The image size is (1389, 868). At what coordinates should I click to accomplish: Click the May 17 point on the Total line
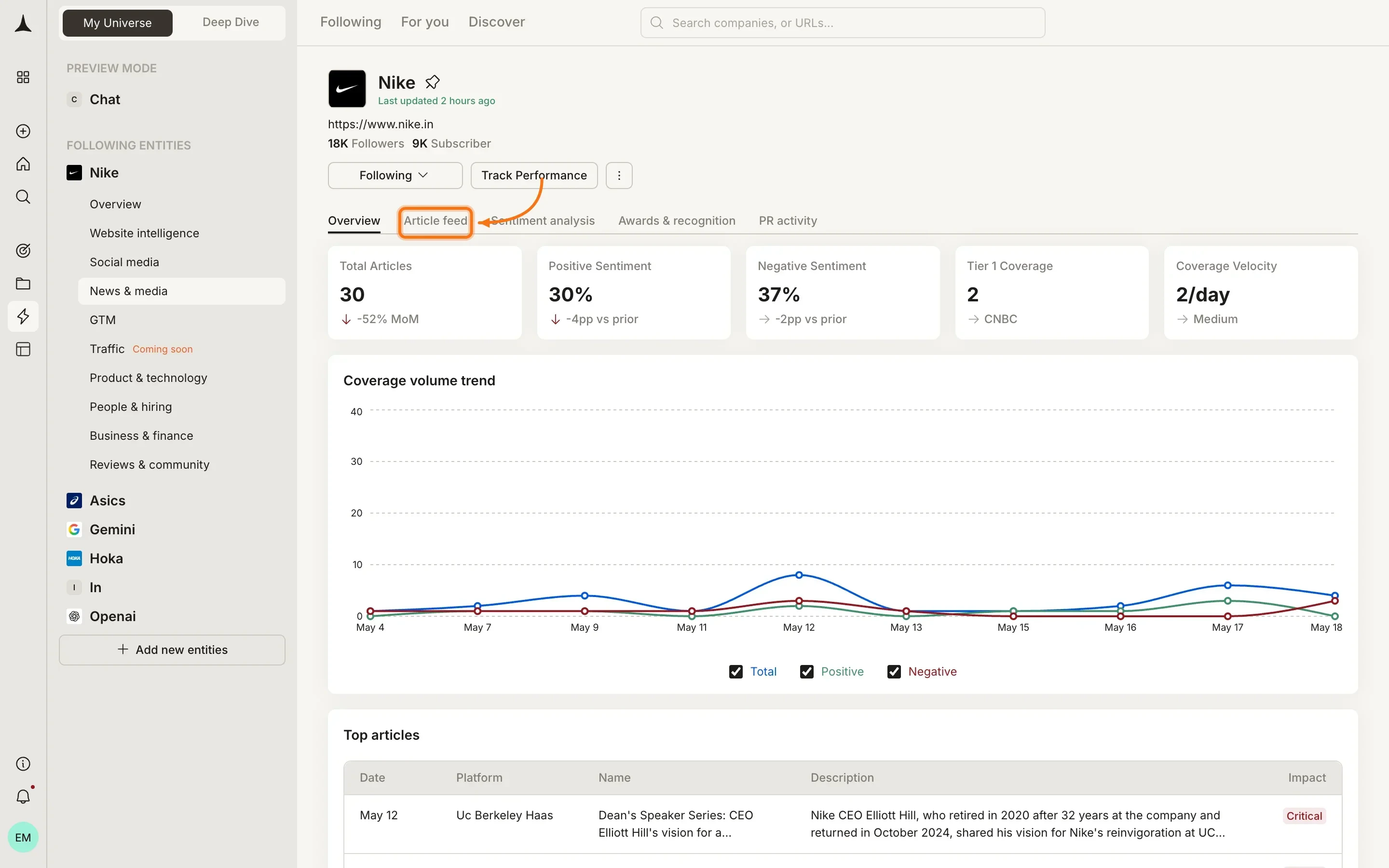click(x=1227, y=585)
